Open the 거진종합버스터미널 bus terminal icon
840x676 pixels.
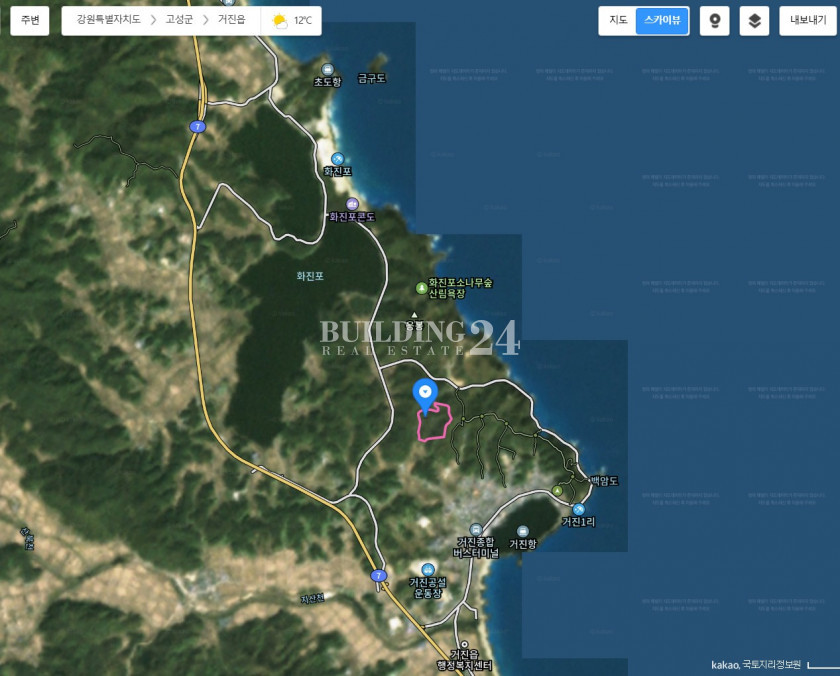point(476,530)
